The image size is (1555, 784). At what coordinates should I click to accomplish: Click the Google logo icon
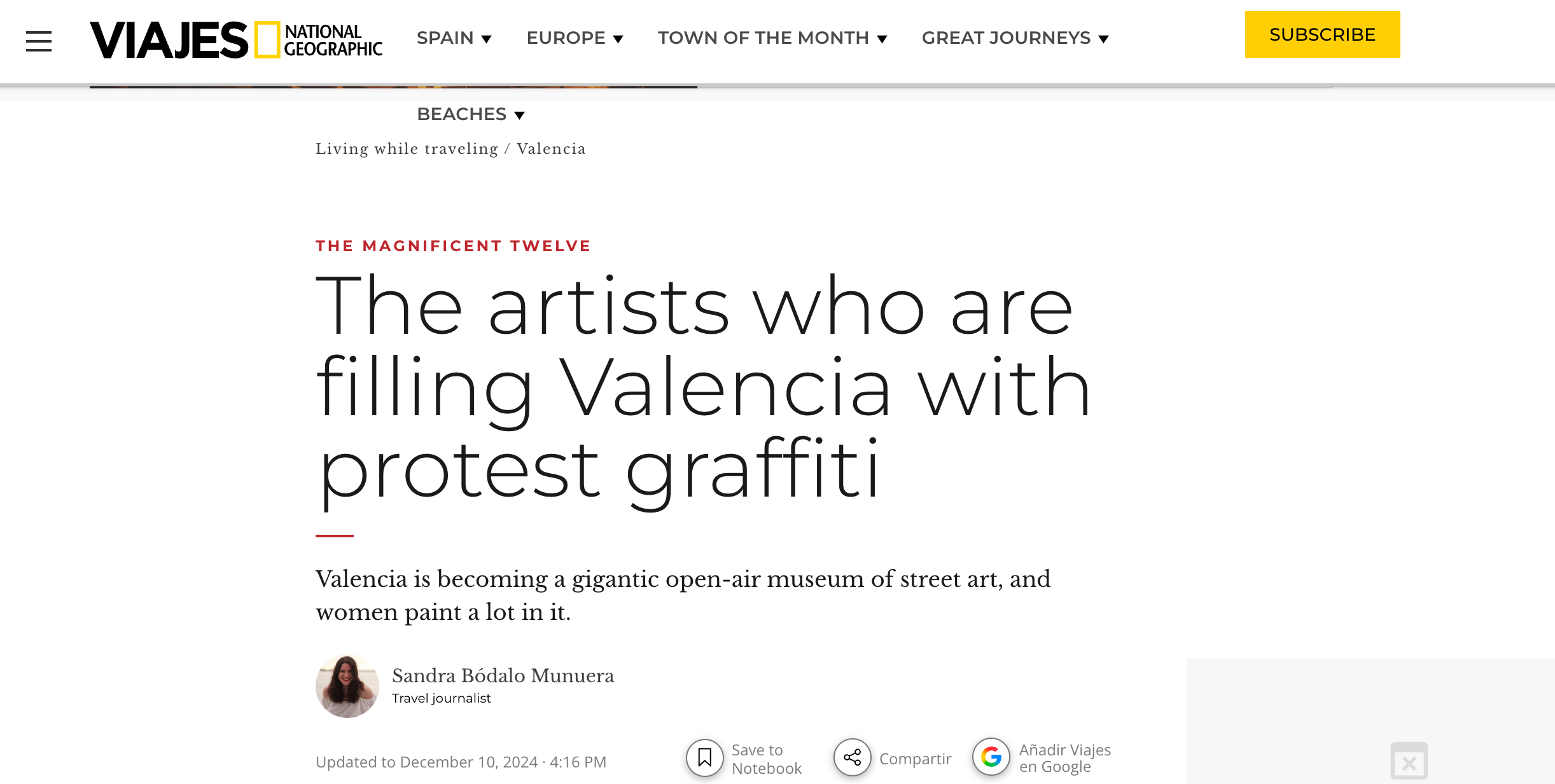pos(991,757)
